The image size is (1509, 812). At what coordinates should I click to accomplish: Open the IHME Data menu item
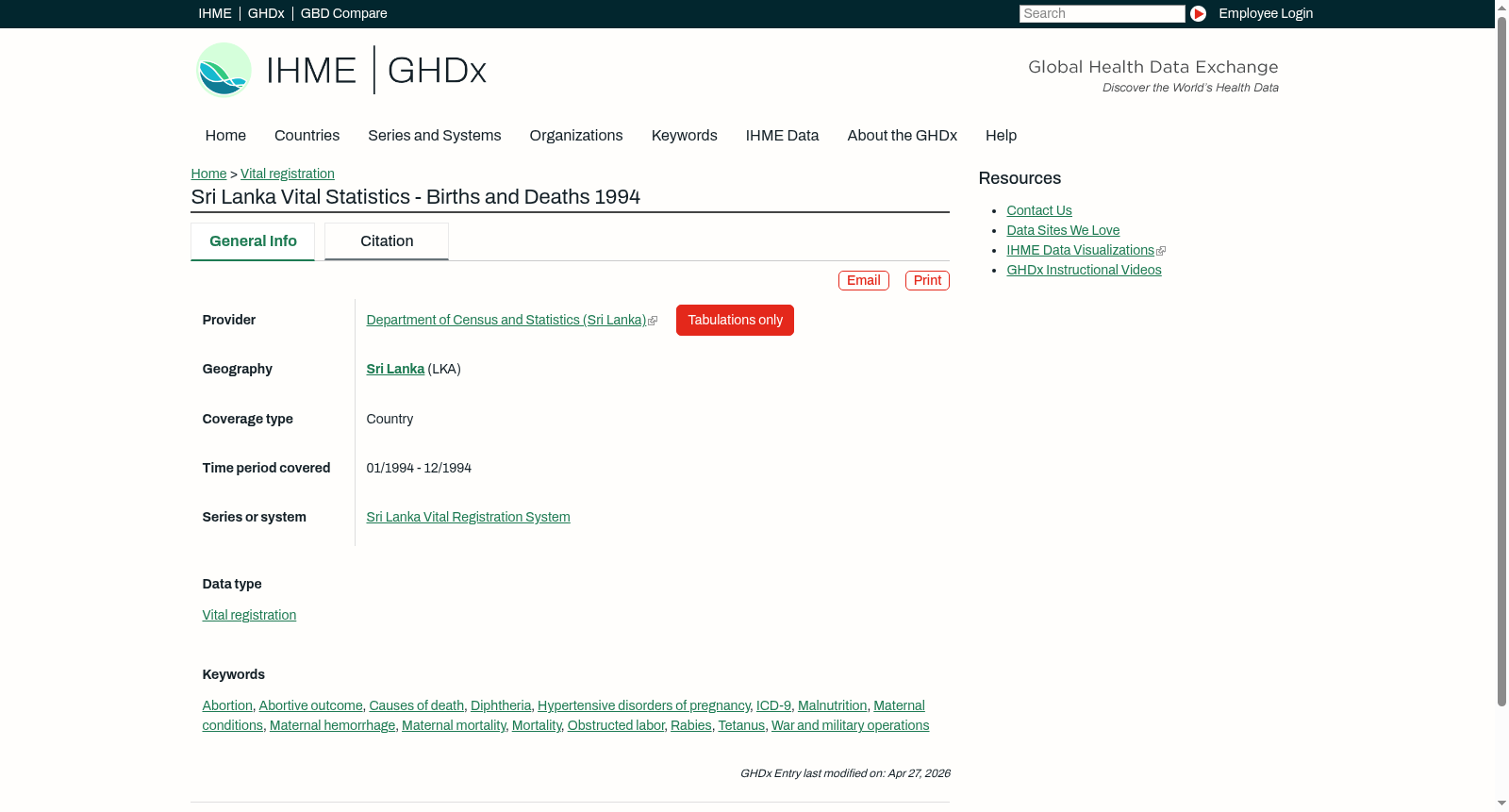click(x=782, y=135)
